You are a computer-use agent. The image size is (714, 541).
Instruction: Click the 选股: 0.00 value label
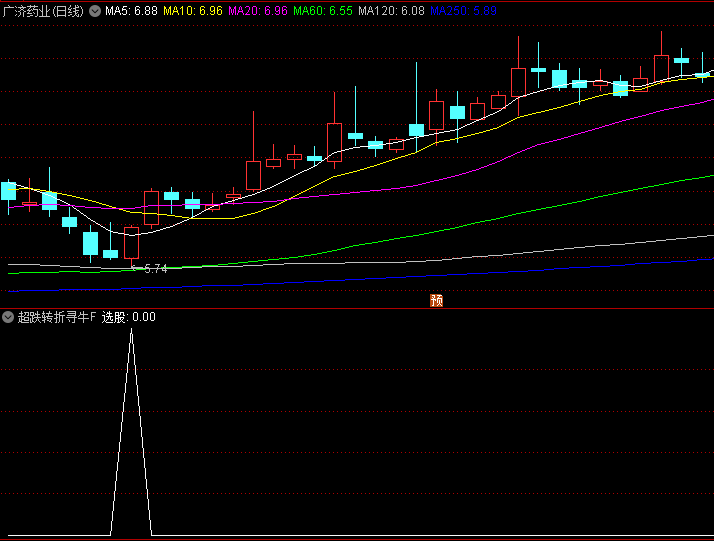tap(129, 317)
